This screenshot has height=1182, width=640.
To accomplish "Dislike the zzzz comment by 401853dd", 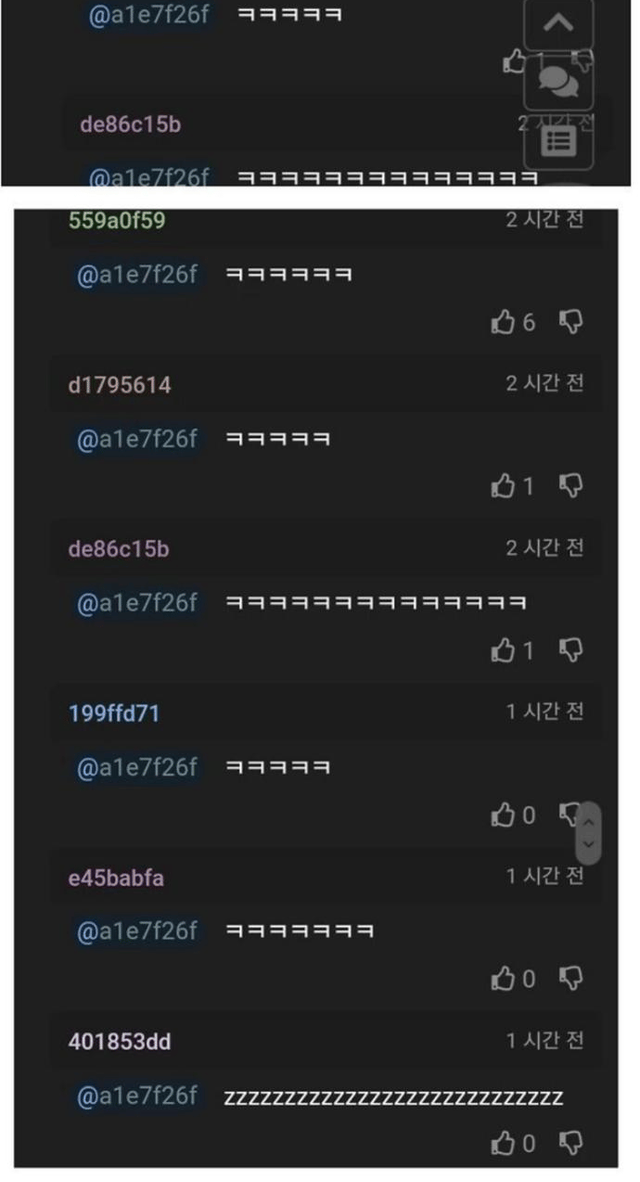I will coord(571,1144).
